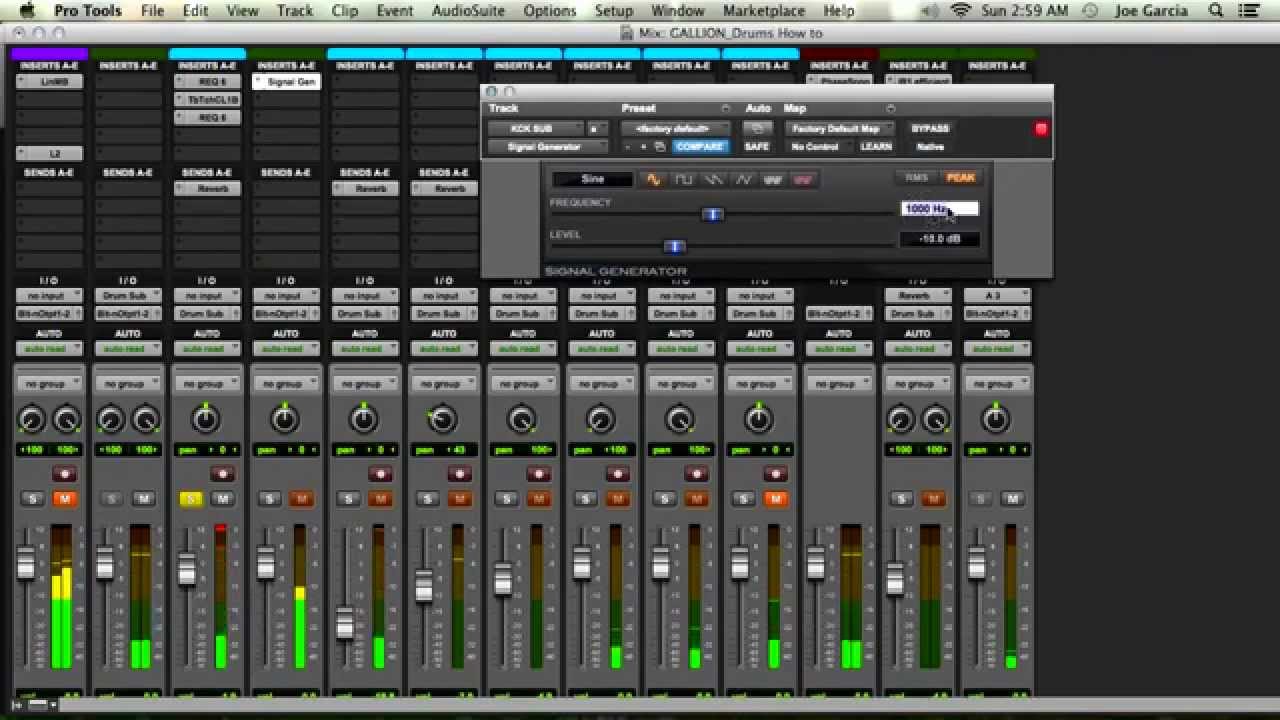The height and width of the screenshot is (720, 1280).
Task: Click the copy settings icon beside COMPARE
Action: click(x=659, y=147)
